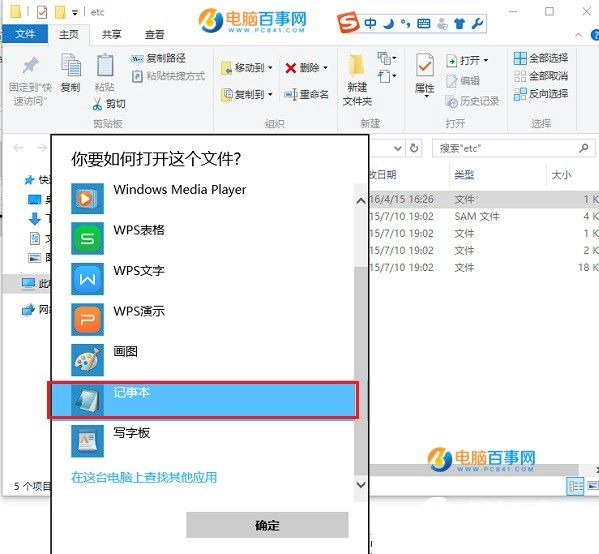The width and height of the screenshot is (599, 554).
Task: Click the Copy icon in ribbon
Action: pos(70,65)
